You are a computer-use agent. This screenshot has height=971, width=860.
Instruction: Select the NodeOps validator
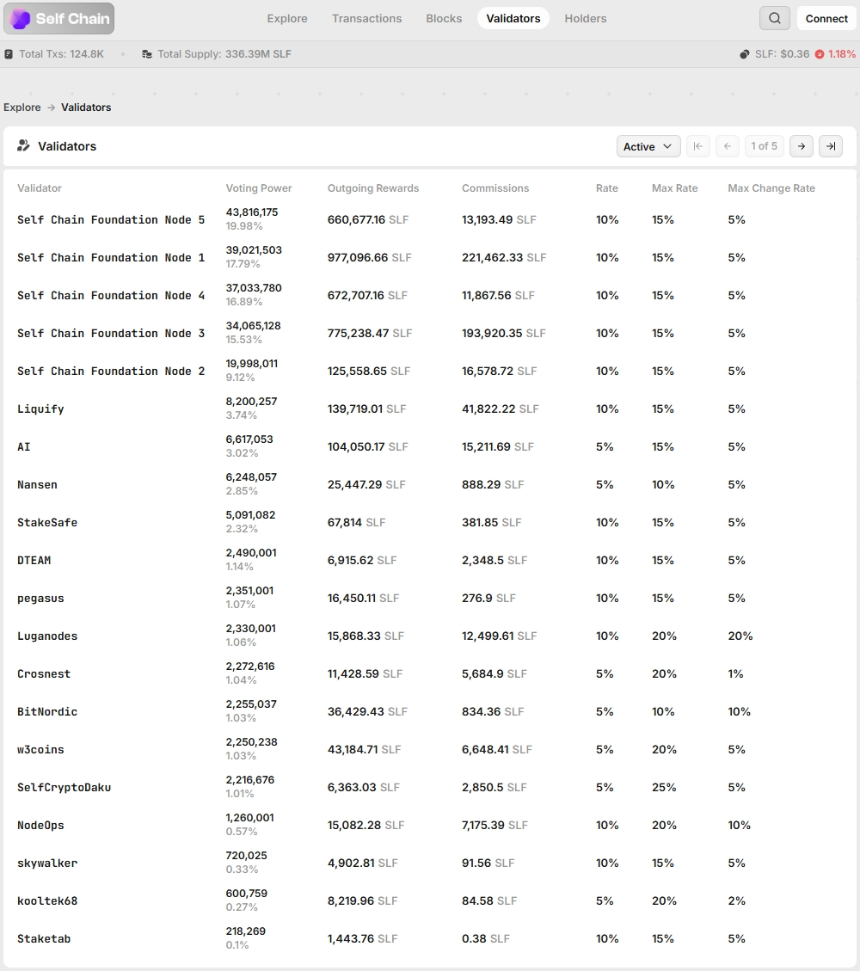(x=41, y=825)
